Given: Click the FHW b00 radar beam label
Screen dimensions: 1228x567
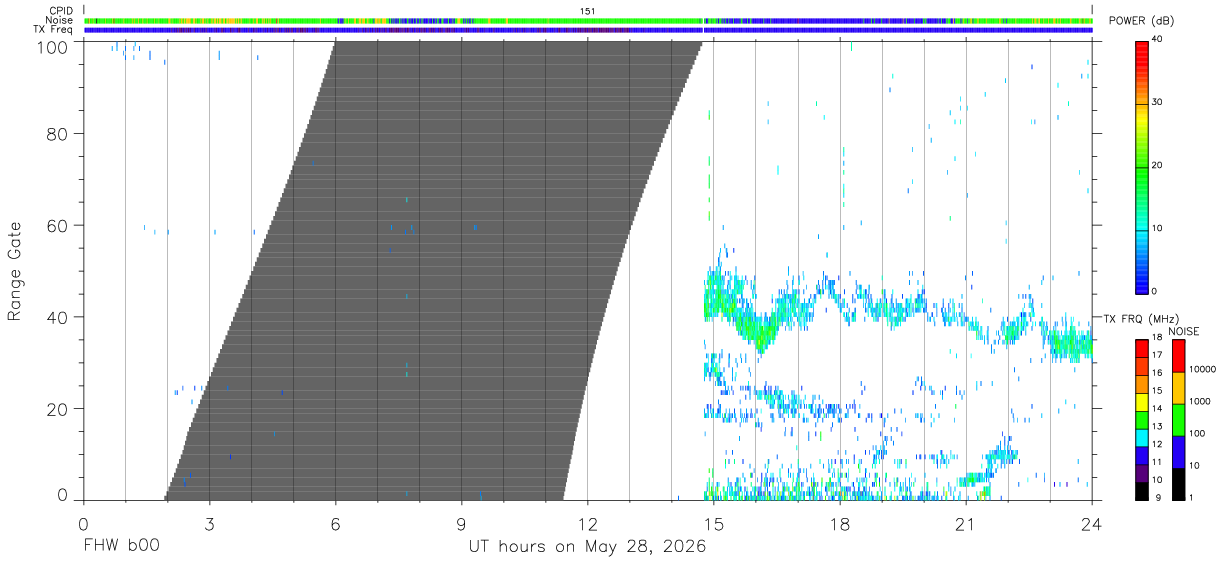Looking at the screenshot, I should pyautogui.click(x=121, y=547).
